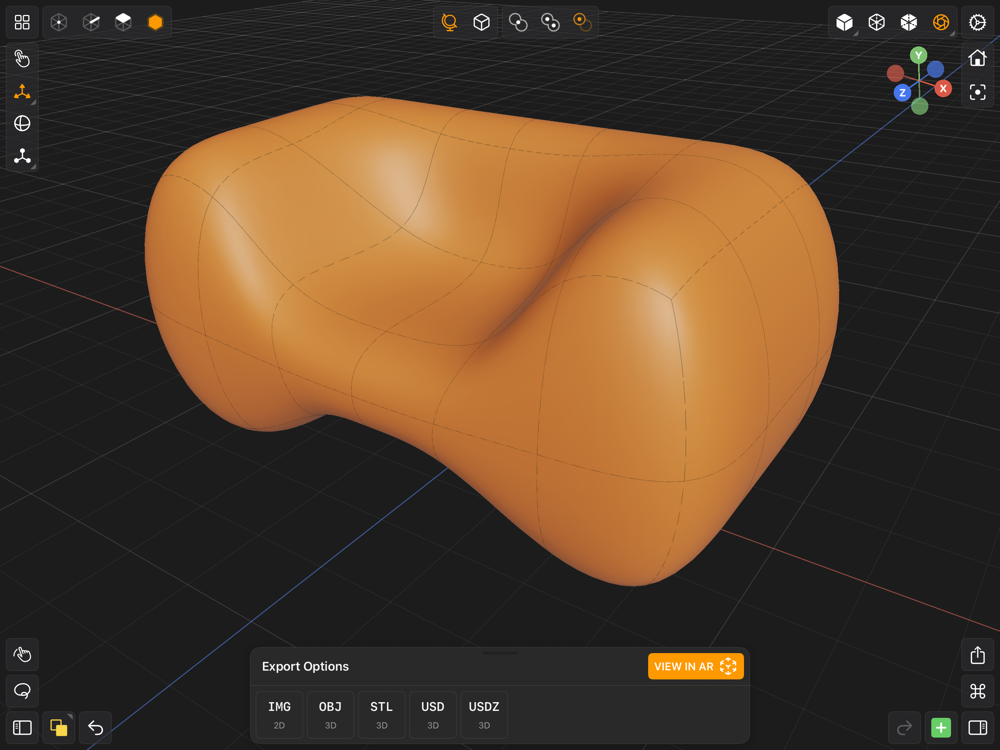
Task: Select face selection mode cube
Action: (x=123, y=22)
